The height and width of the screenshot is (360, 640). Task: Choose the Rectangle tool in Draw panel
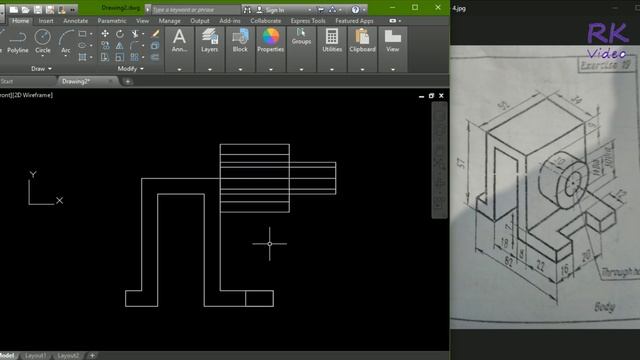tap(82, 33)
